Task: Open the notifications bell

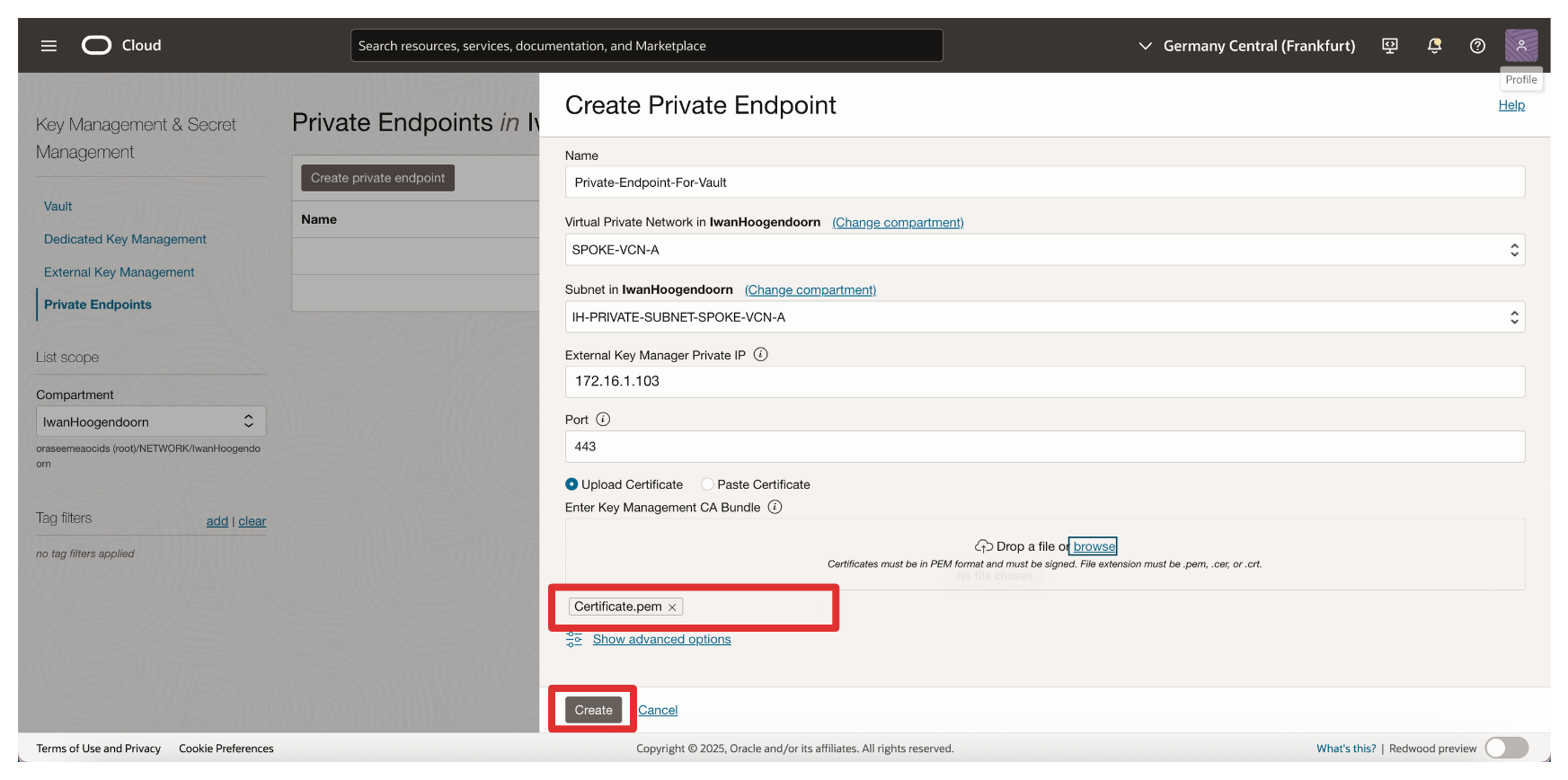Action: coord(1434,46)
